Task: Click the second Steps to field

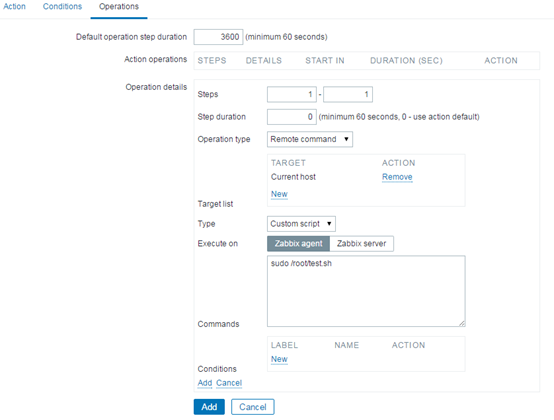Action: [348, 94]
